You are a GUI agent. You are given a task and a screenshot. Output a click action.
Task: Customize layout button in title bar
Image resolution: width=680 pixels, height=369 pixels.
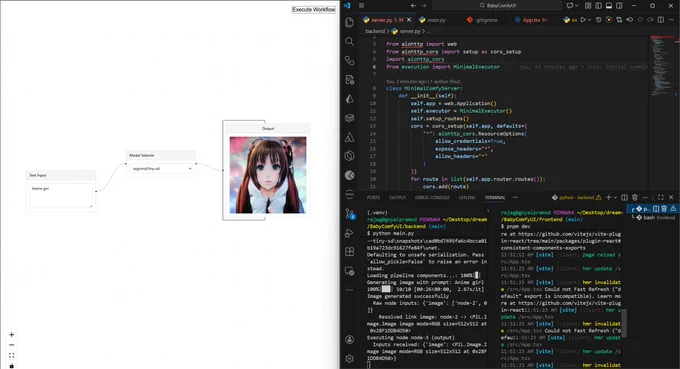[x=588, y=6]
